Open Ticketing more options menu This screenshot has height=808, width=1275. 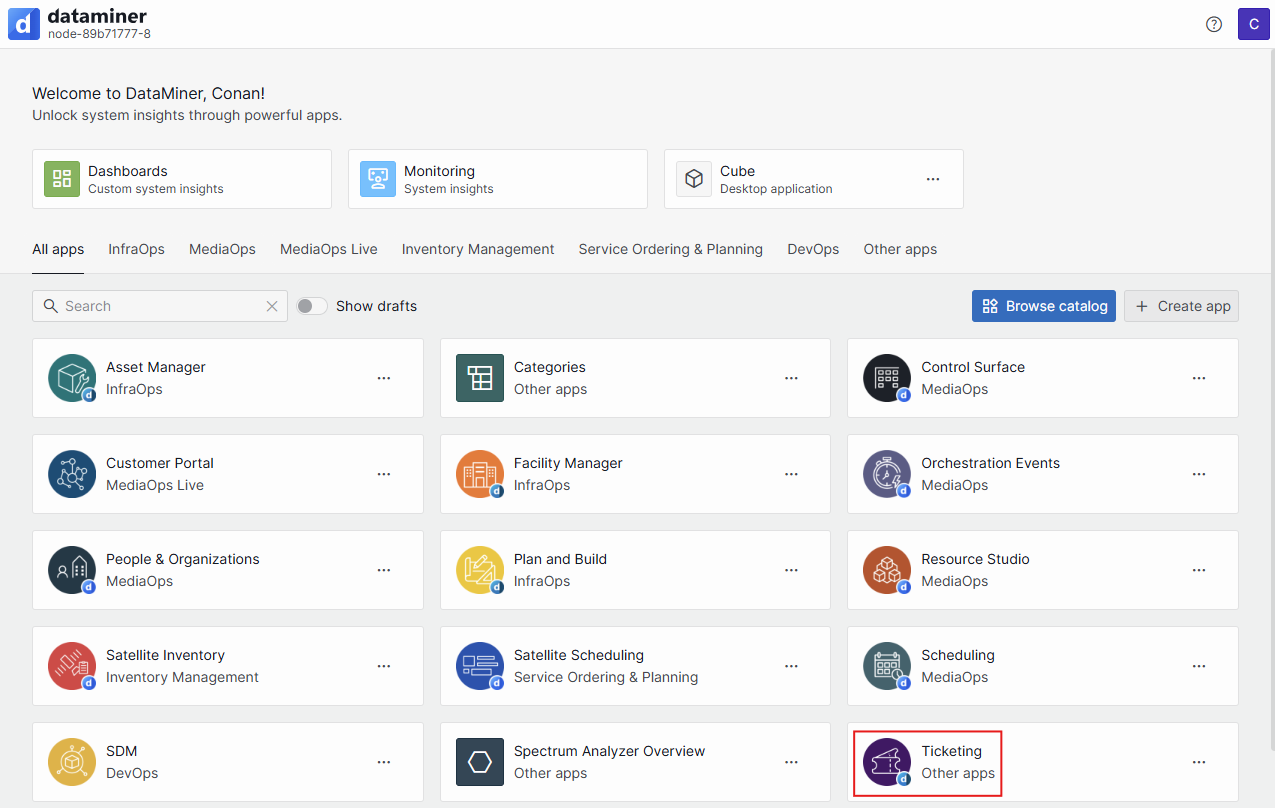1199,762
